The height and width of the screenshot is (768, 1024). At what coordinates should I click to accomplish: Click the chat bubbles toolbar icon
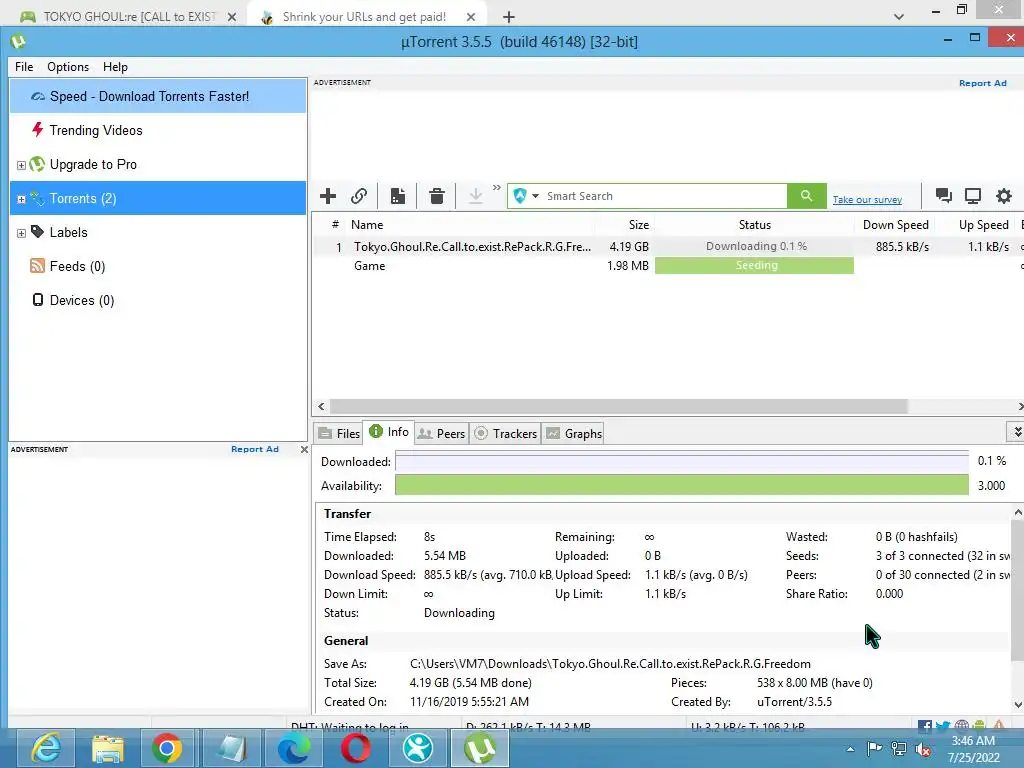[943, 196]
